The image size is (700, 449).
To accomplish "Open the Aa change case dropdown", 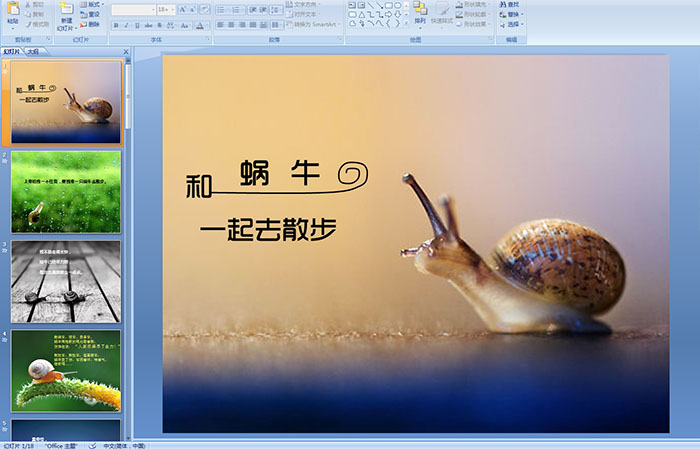I will [x=185, y=25].
